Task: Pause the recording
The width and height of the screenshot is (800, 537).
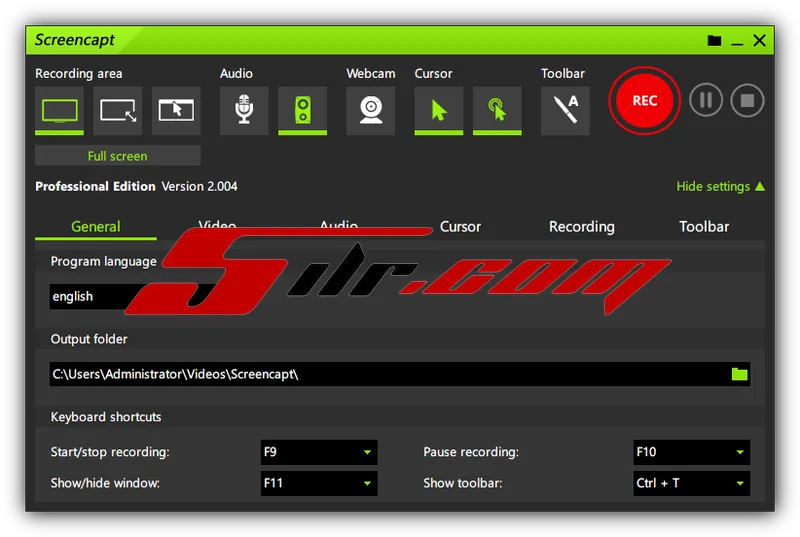Action: pos(706,100)
